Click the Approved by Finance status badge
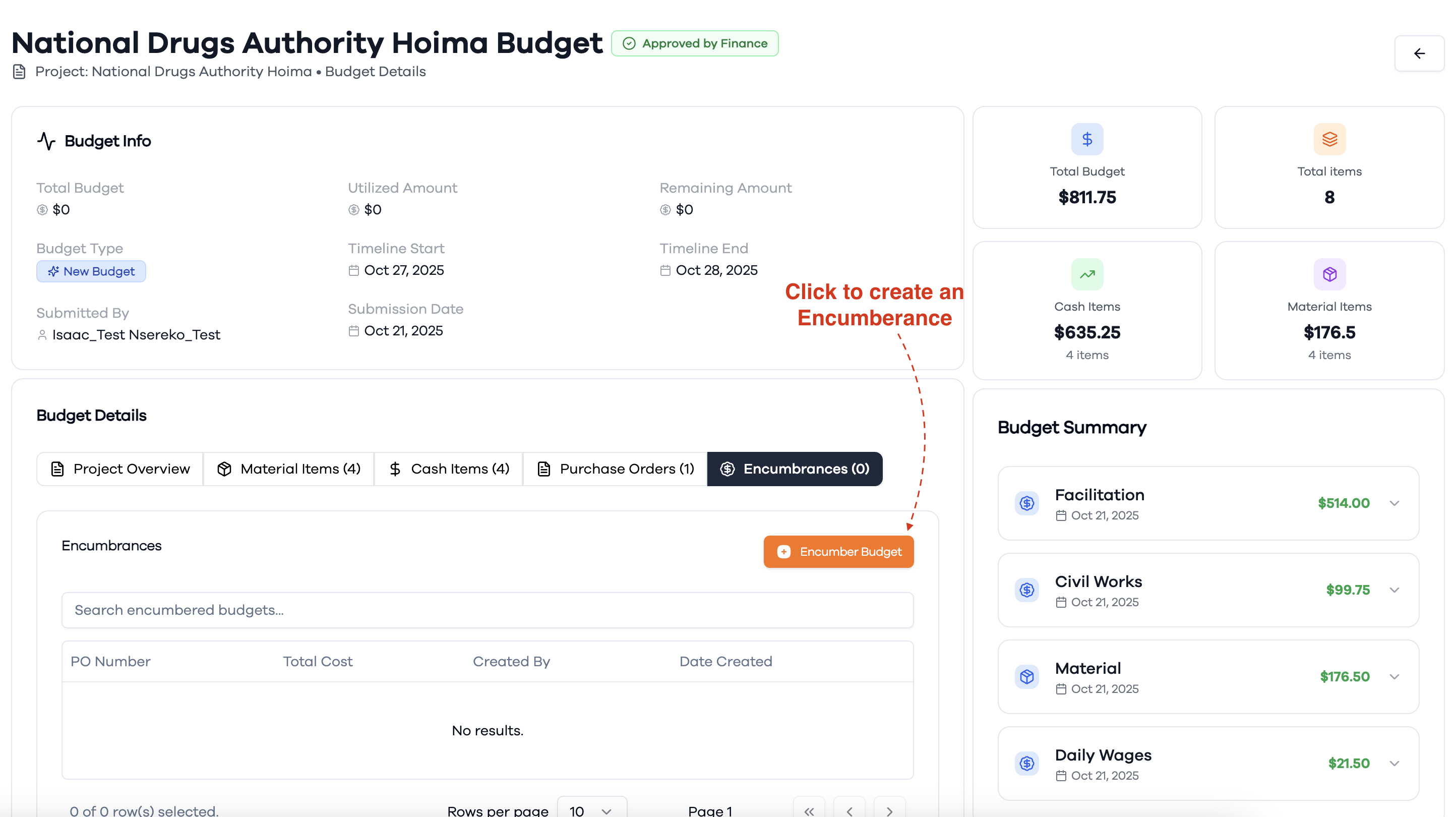 click(695, 43)
